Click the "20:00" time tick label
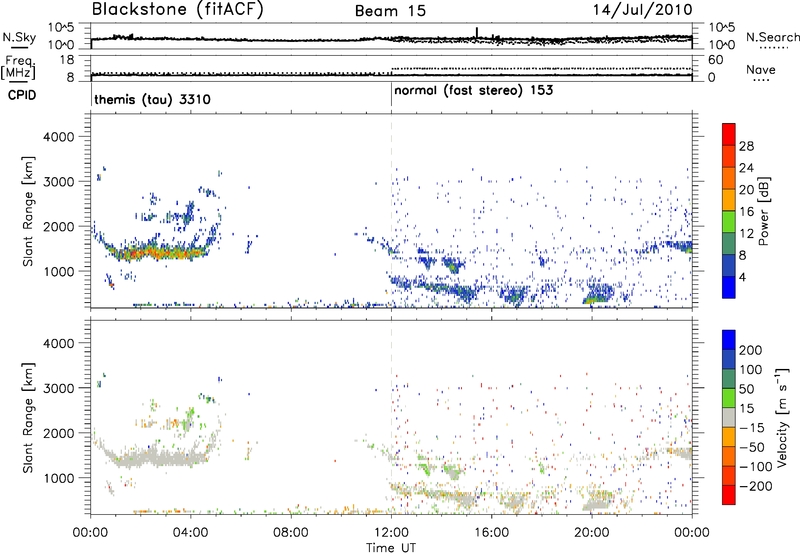 (x=591, y=533)
